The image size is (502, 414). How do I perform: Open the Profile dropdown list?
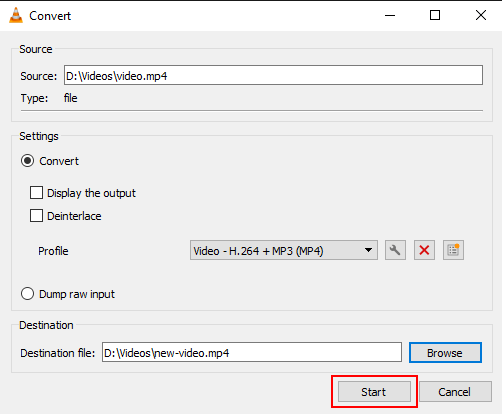[284, 250]
